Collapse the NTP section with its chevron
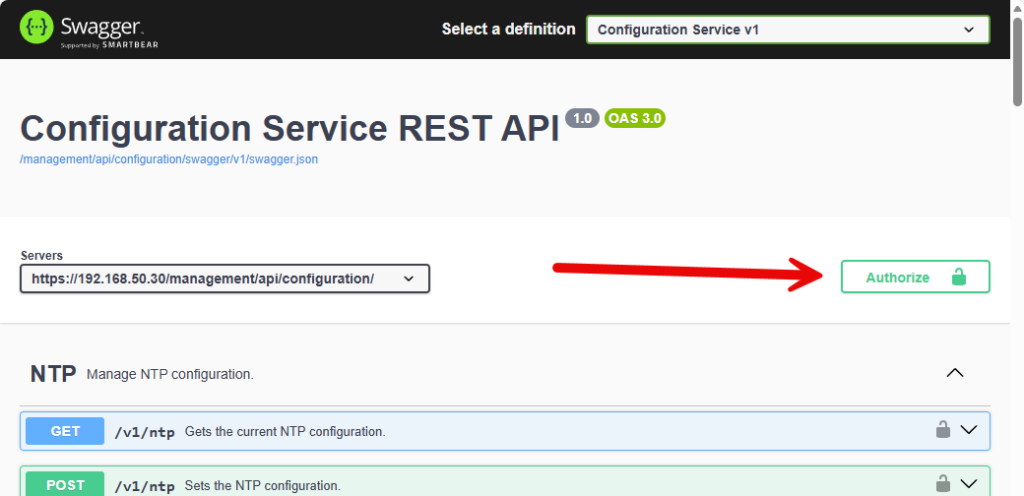Viewport: 1024px width, 496px height. click(955, 373)
